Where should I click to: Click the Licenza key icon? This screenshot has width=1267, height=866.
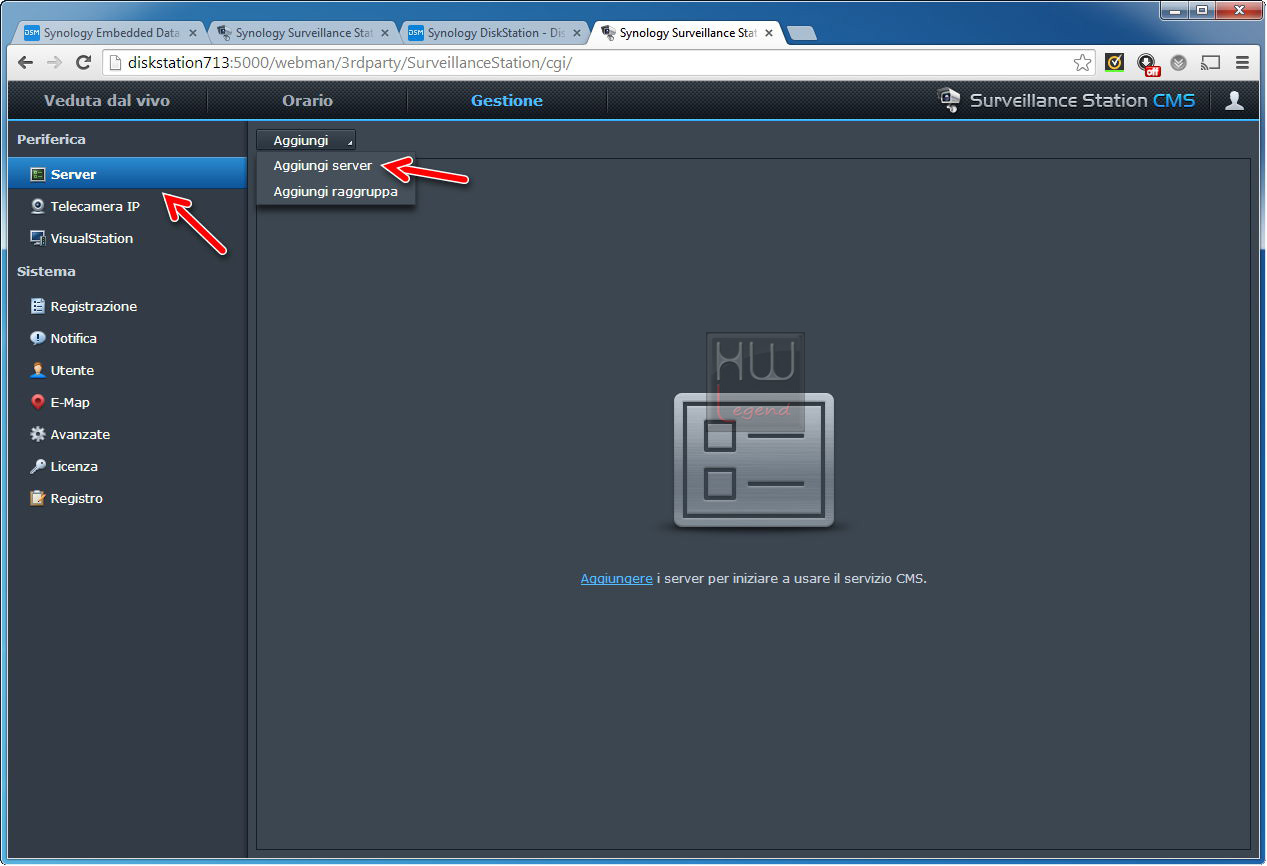pos(38,467)
